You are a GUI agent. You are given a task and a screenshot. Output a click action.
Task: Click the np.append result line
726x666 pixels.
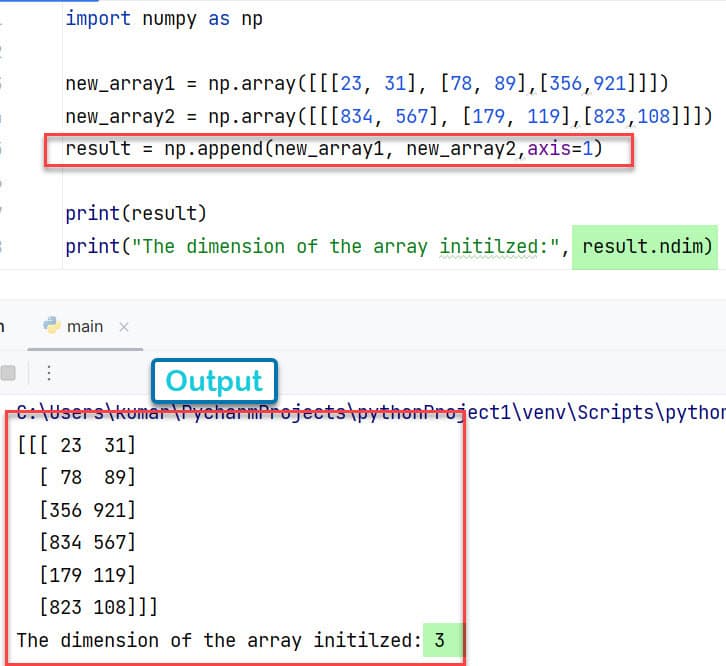[333, 149]
